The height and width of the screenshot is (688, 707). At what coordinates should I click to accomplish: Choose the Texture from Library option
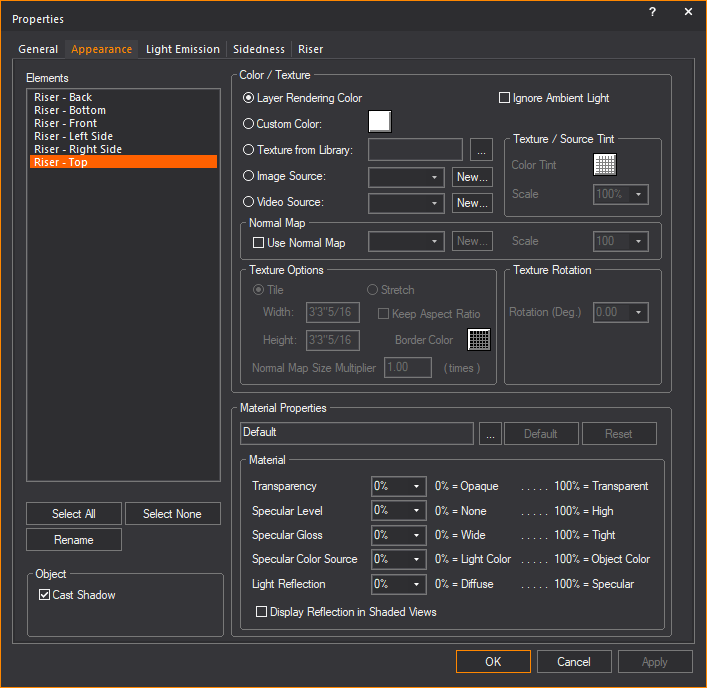coord(249,150)
